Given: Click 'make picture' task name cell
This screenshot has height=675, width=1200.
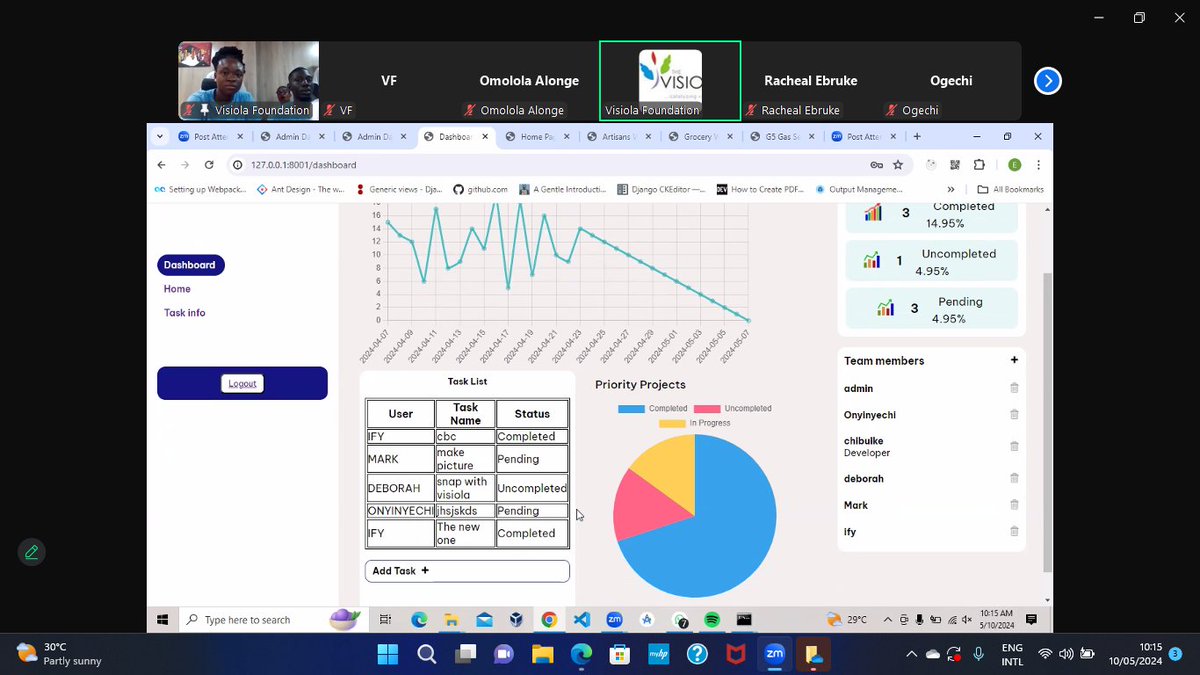Looking at the screenshot, I should tap(465, 459).
